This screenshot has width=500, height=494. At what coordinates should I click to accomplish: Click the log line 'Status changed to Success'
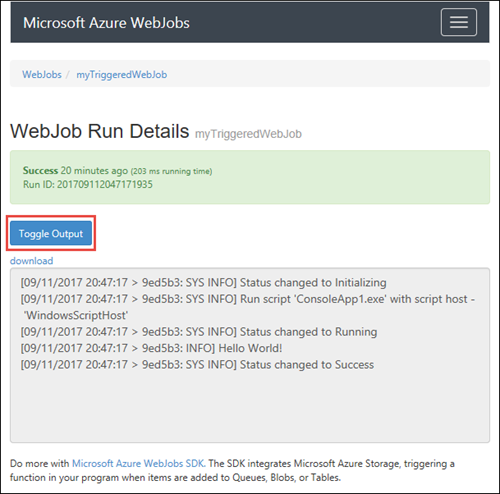click(197, 364)
